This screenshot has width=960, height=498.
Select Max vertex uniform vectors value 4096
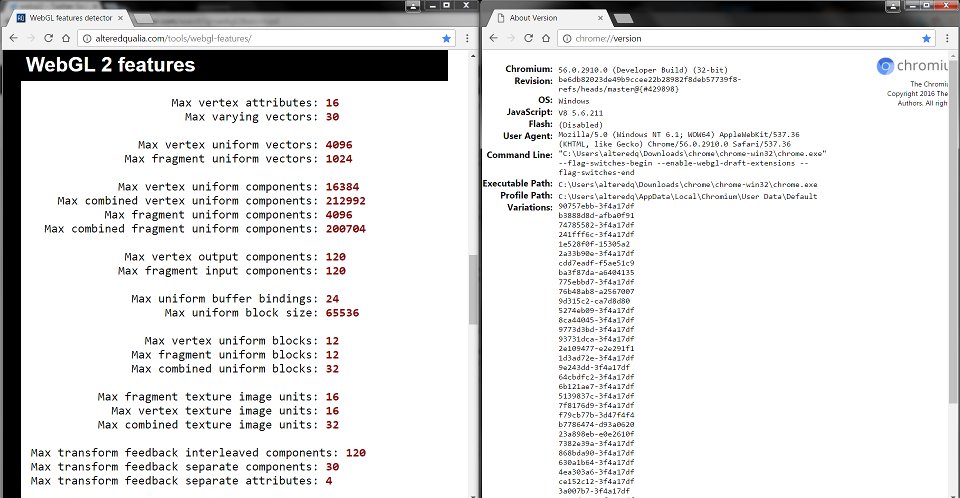pyautogui.click(x=339, y=145)
